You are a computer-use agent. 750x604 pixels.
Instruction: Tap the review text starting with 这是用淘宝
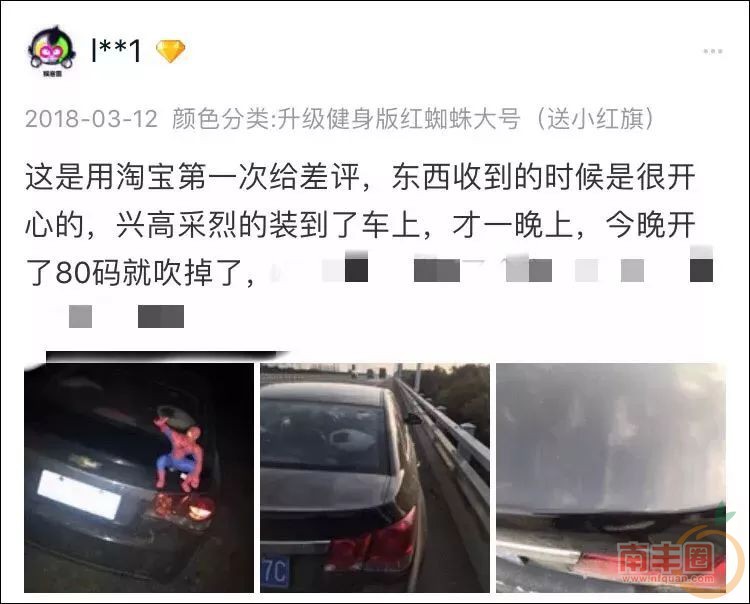coord(360,225)
